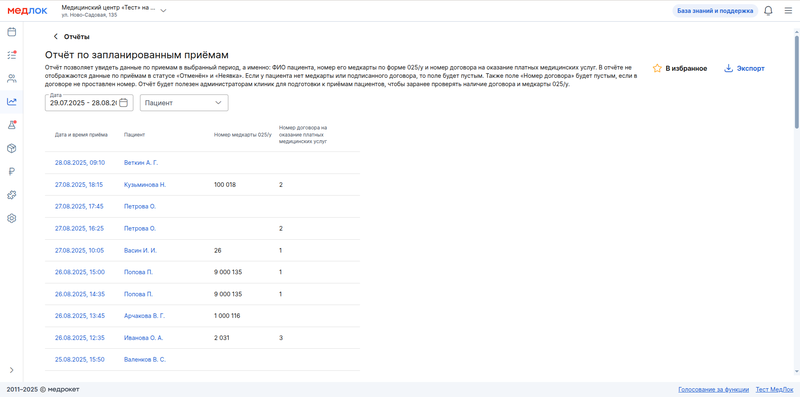Open the calendar schedule sidebar icon
This screenshot has height=397, width=800.
(x=11, y=32)
